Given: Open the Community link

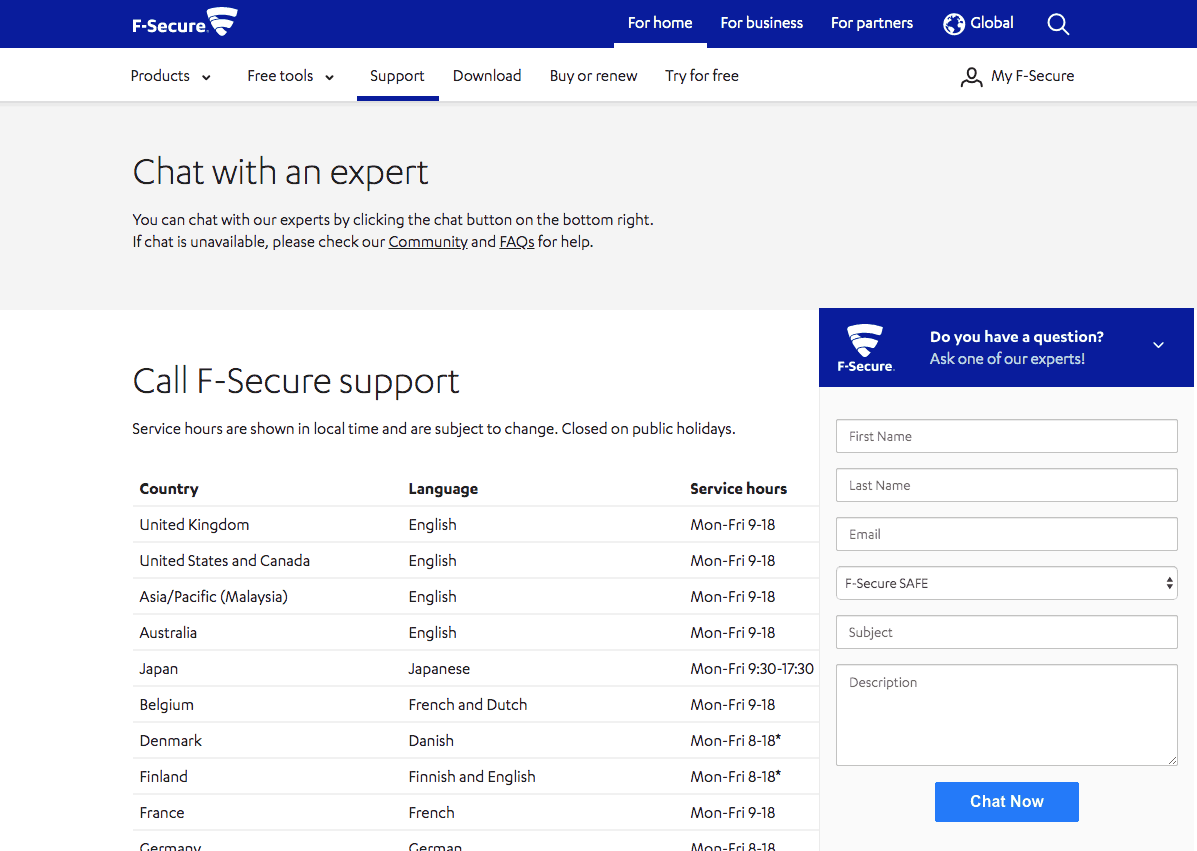Looking at the screenshot, I should [428, 241].
